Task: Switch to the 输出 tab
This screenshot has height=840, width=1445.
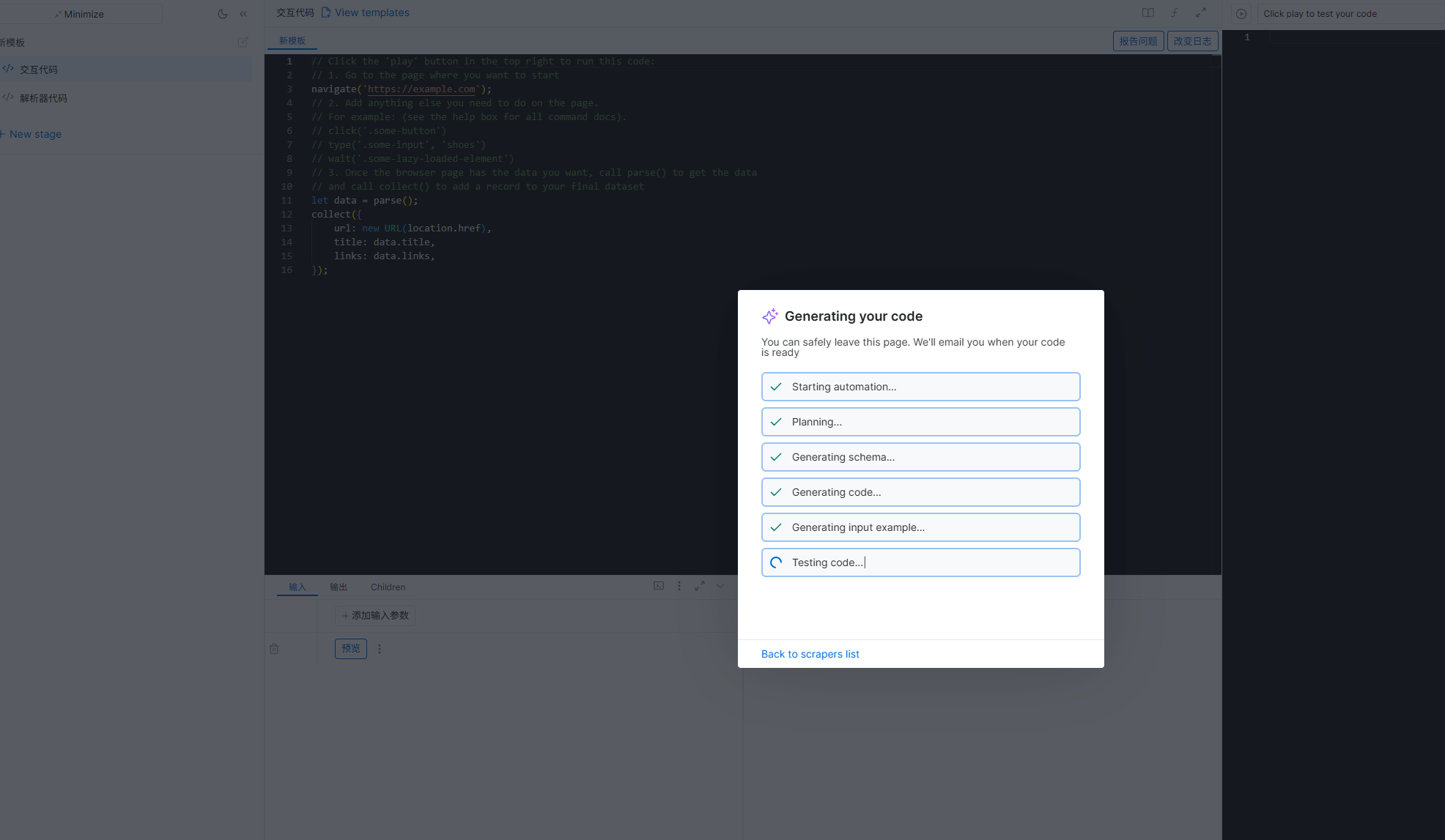Action: pyautogui.click(x=339, y=587)
